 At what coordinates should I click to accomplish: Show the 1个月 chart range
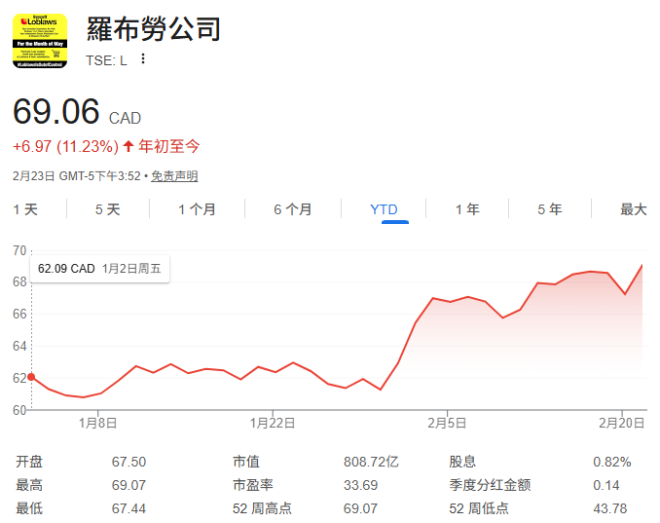point(197,209)
